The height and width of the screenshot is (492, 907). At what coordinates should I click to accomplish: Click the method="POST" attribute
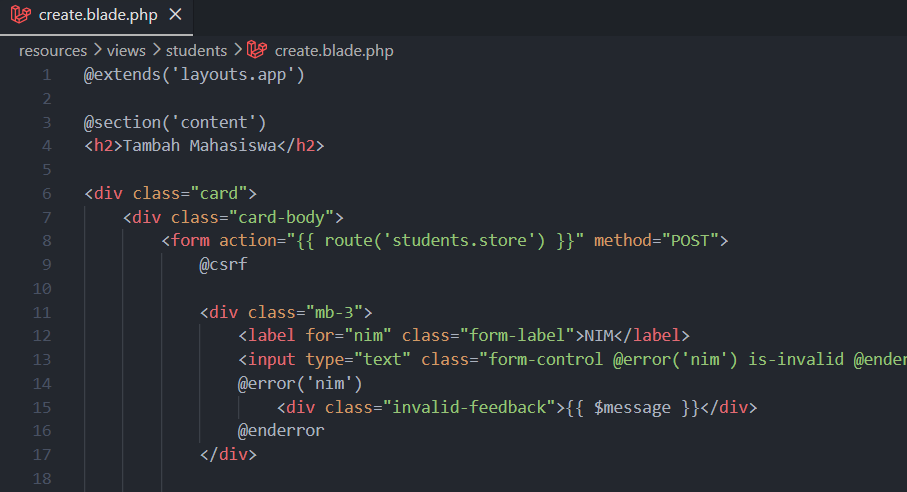point(656,241)
